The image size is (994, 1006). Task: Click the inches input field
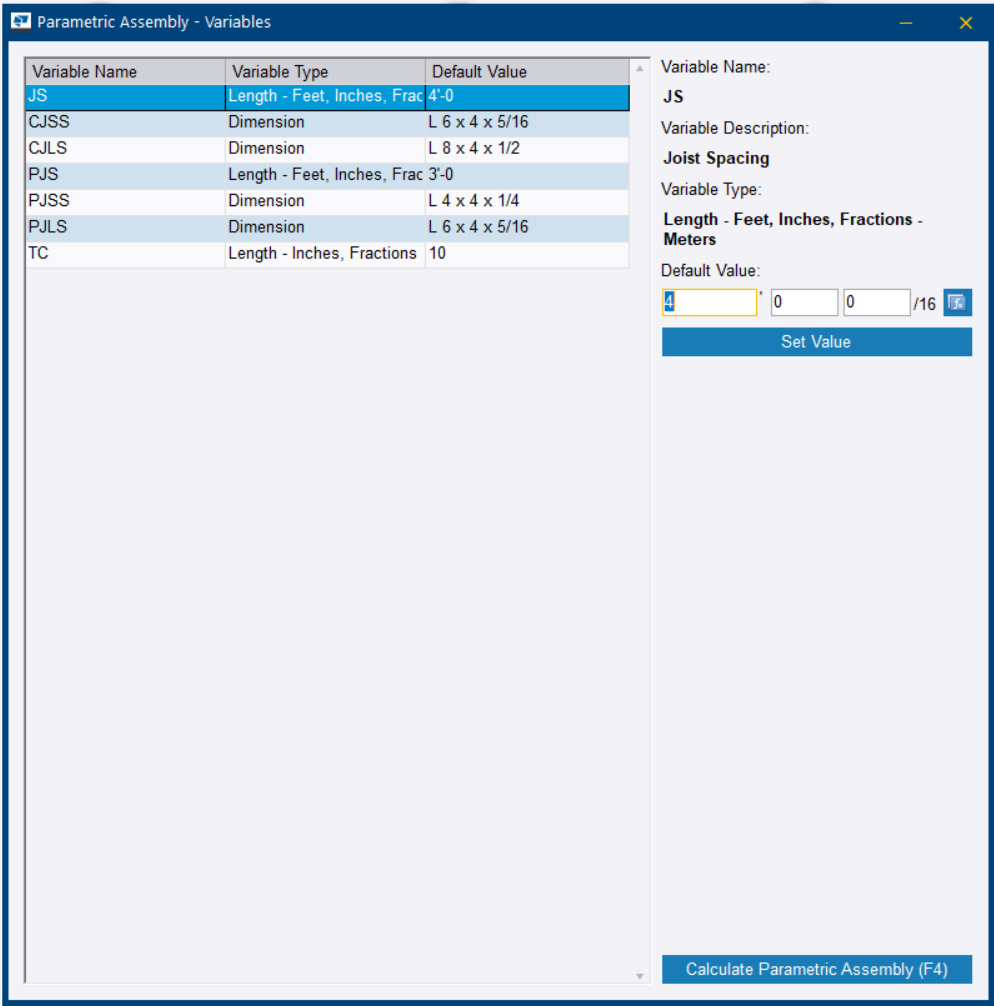[x=803, y=302]
